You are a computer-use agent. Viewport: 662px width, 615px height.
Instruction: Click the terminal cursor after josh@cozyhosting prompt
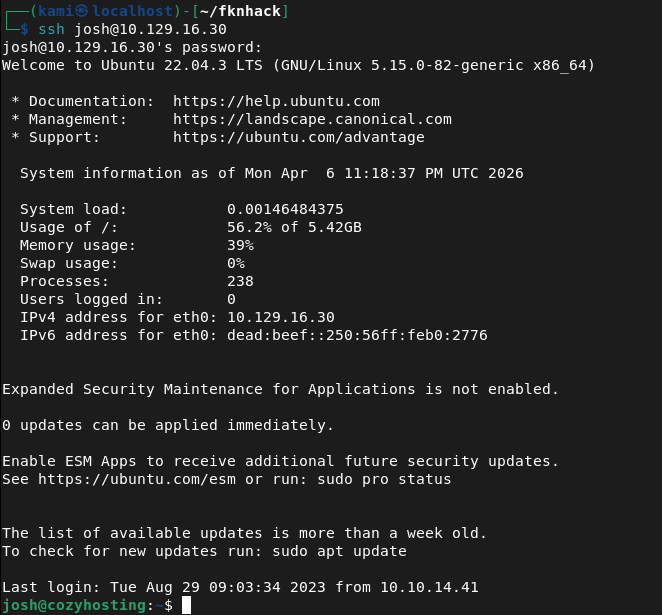click(186, 605)
